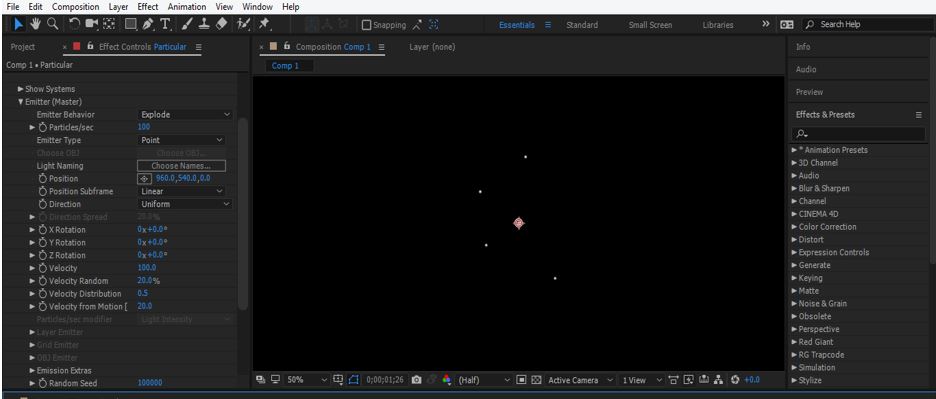
Task: Open the Composition menu
Action: pyautogui.click(x=76, y=7)
